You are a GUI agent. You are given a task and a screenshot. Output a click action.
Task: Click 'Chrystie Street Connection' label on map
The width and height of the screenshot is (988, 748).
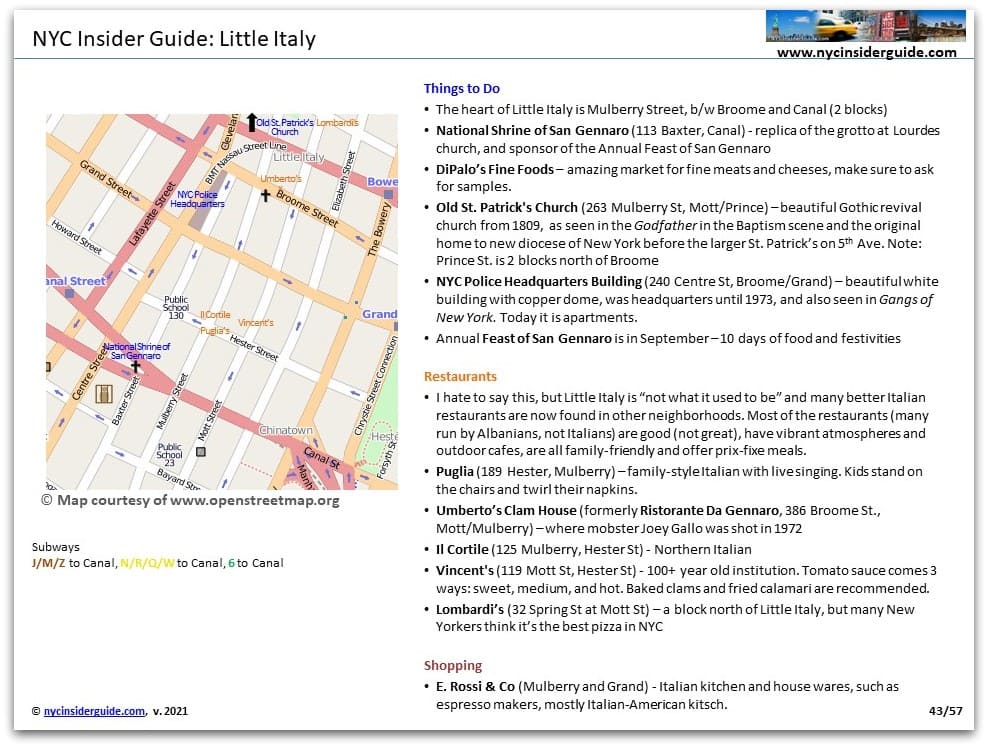click(x=376, y=386)
